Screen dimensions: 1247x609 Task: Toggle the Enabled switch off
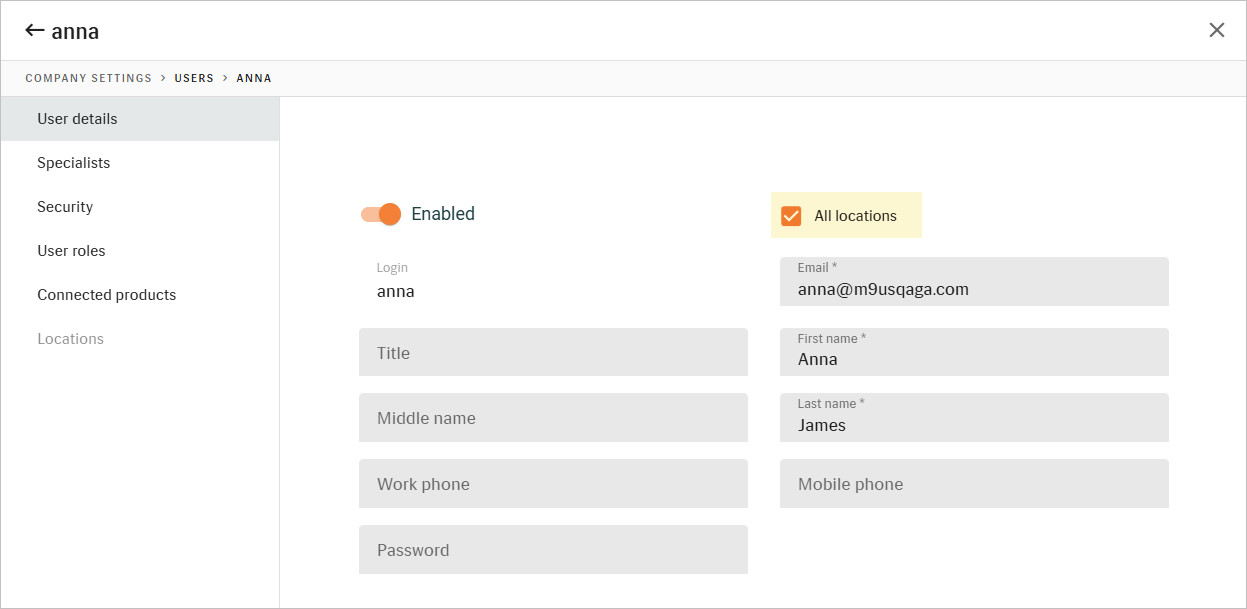[x=381, y=214]
